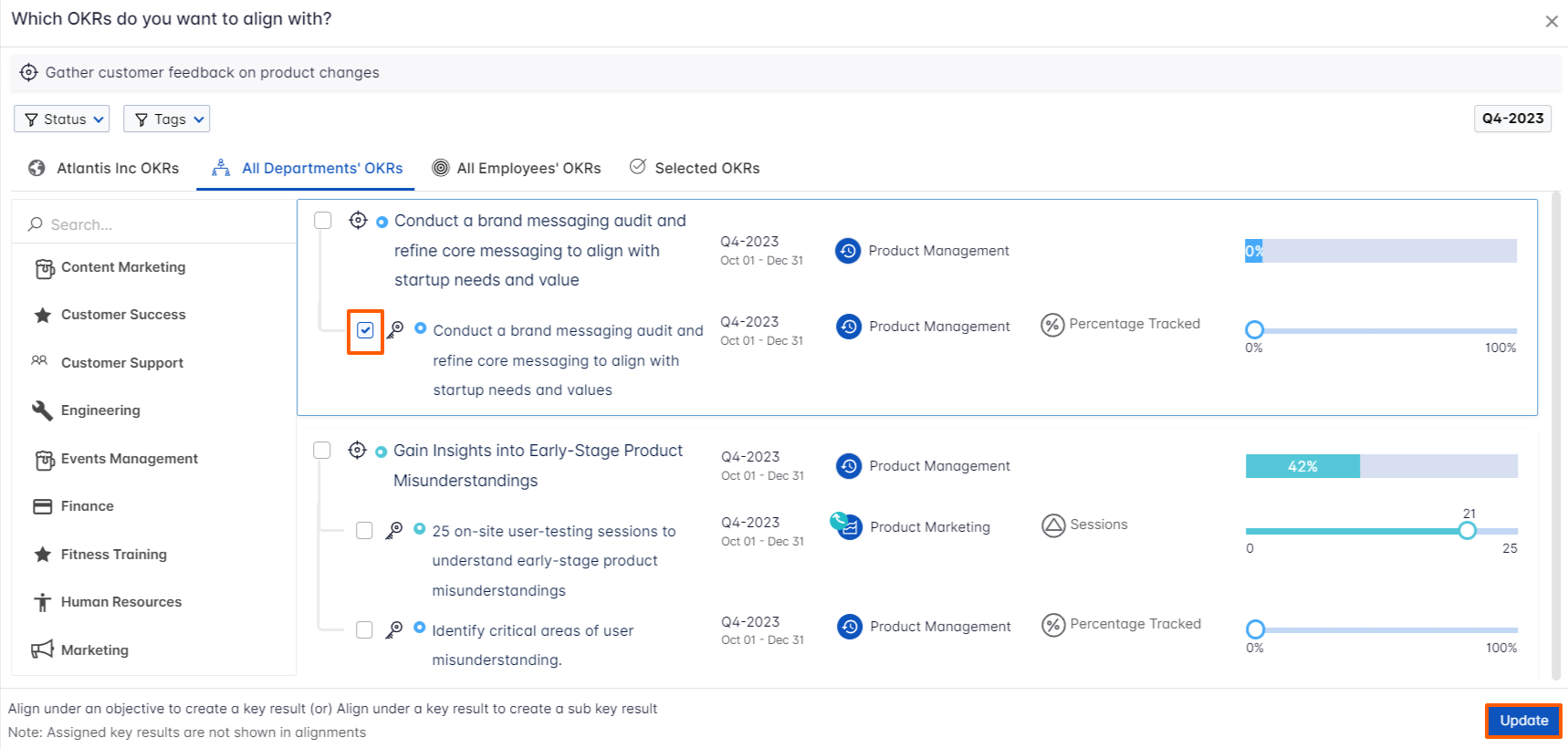Switch to Atlantis Inc OKRs tab

(x=104, y=168)
